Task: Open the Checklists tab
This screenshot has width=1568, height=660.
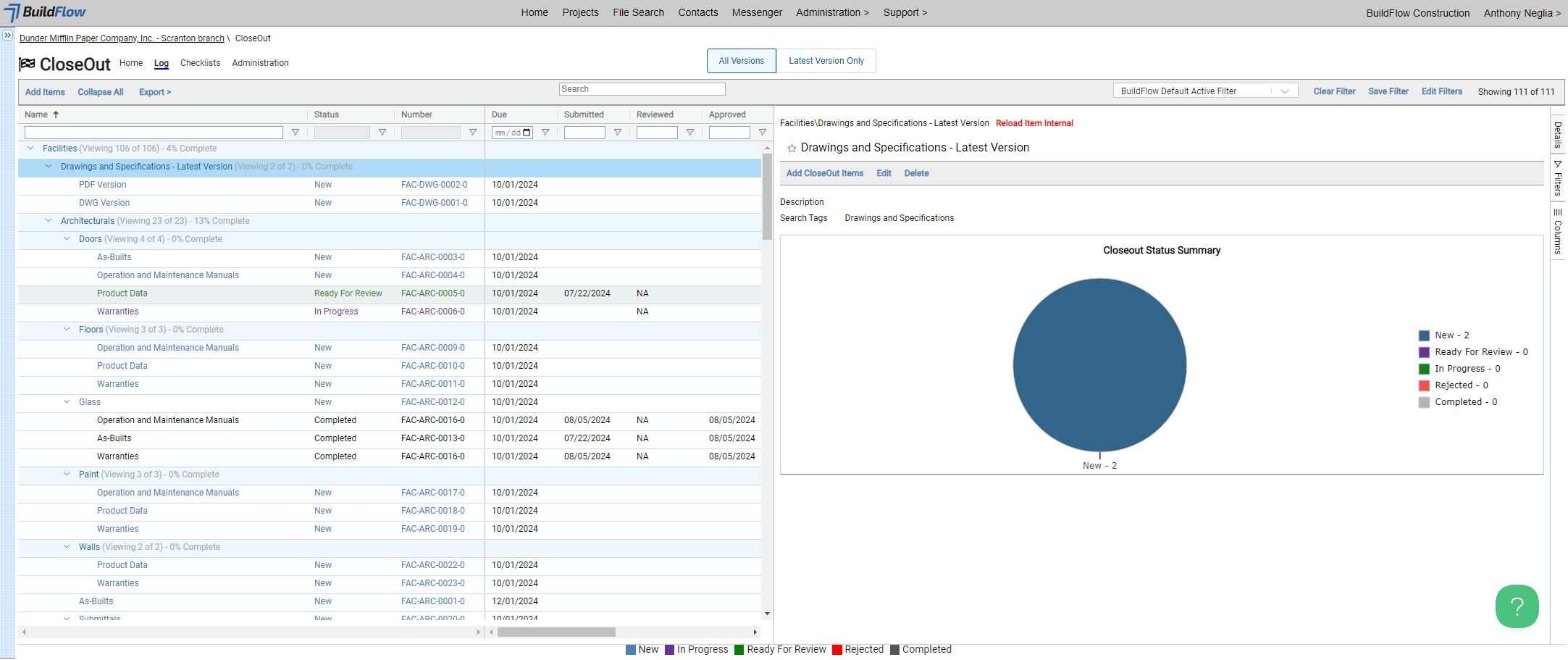Action: (x=200, y=63)
